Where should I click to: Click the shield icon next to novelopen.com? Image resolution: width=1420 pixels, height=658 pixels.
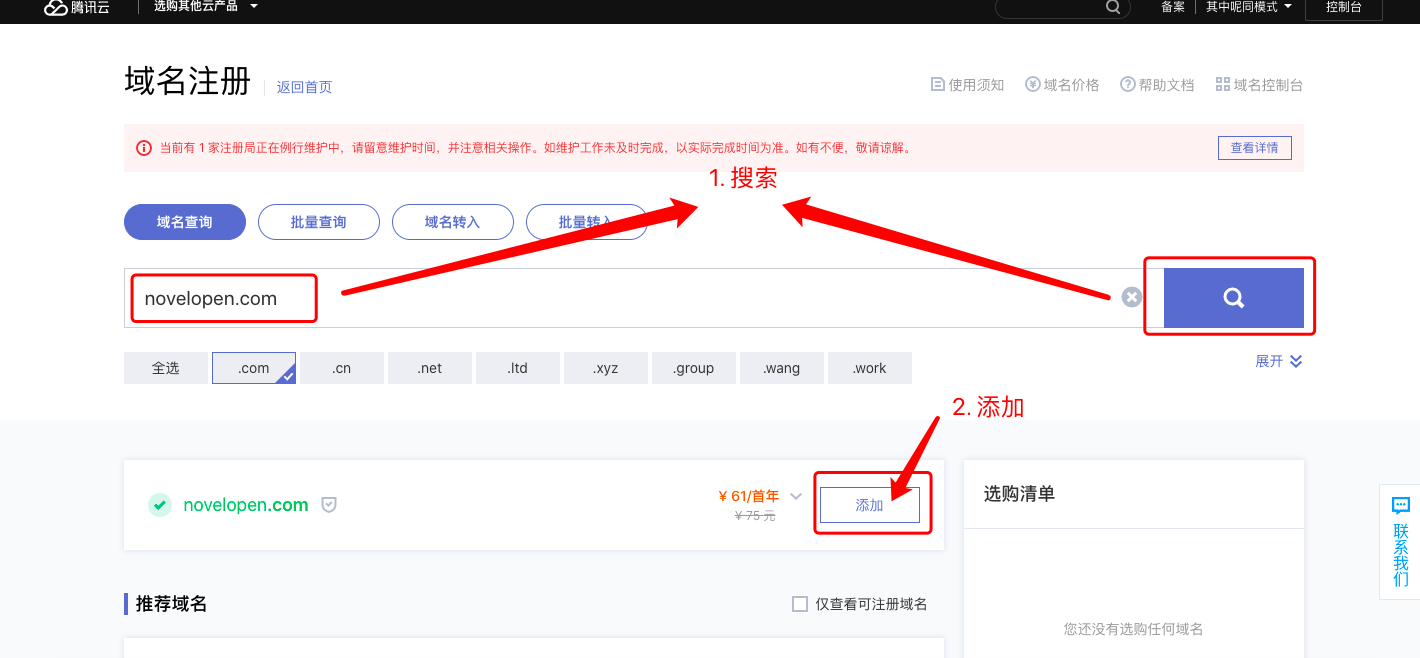[328, 505]
